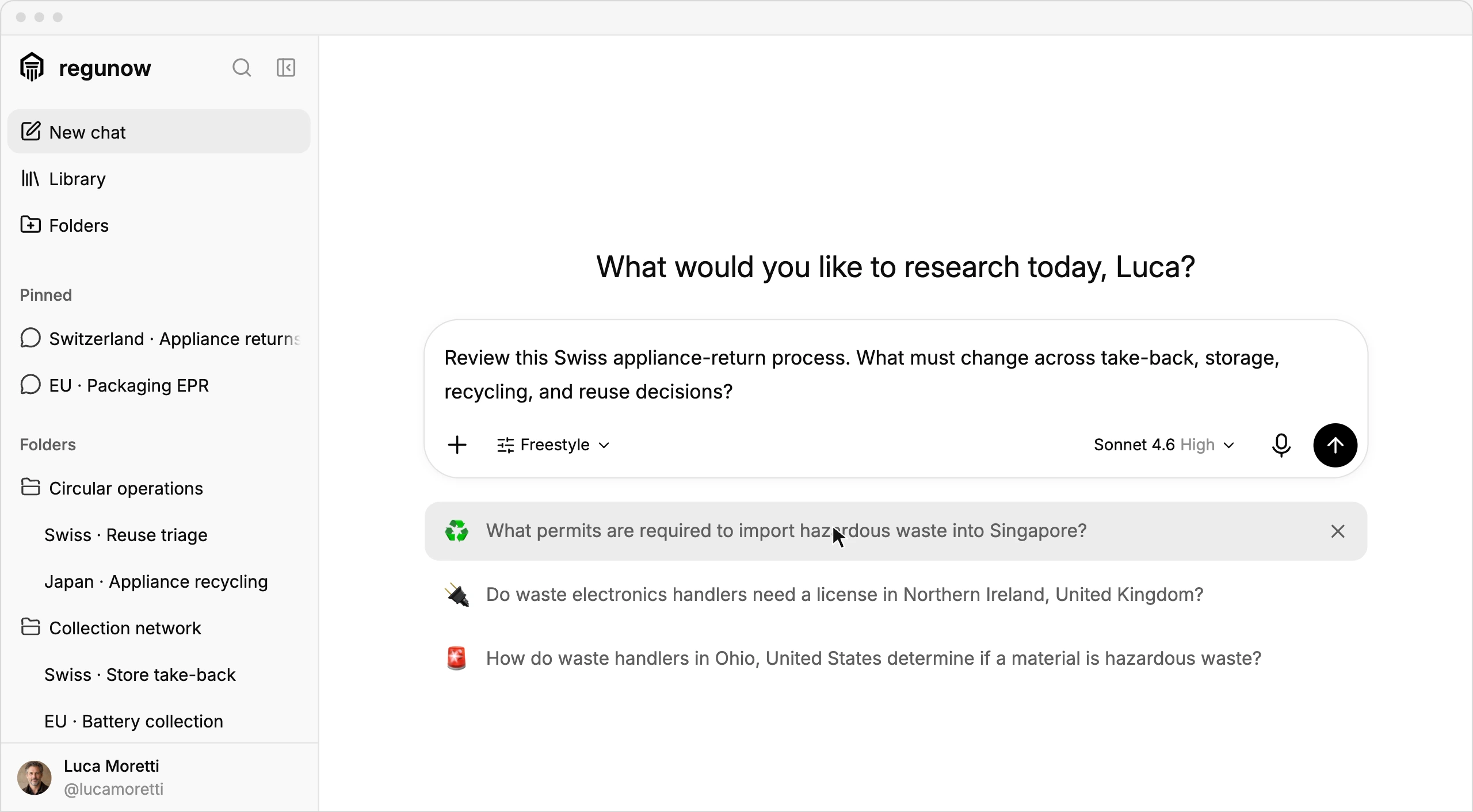Open the Freestyle mode dropdown

pyautogui.click(x=553, y=445)
